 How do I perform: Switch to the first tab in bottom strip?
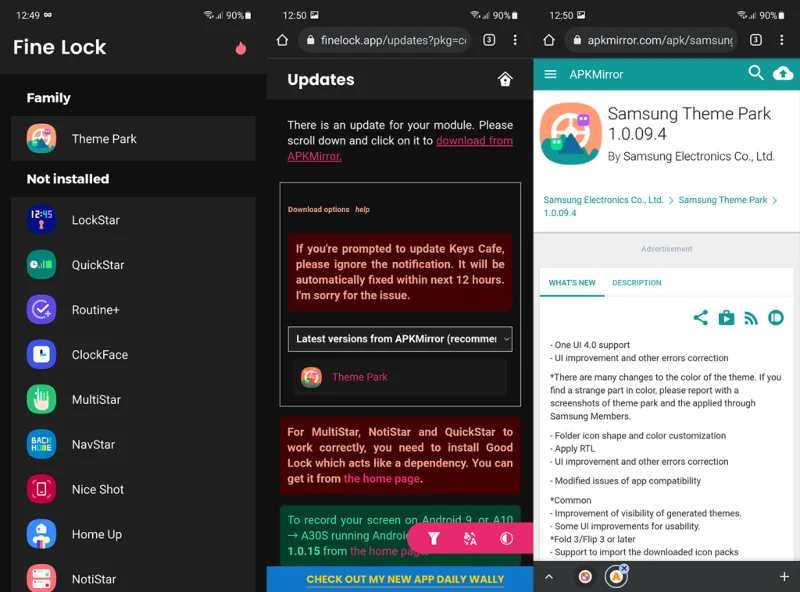[x=585, y=577]
